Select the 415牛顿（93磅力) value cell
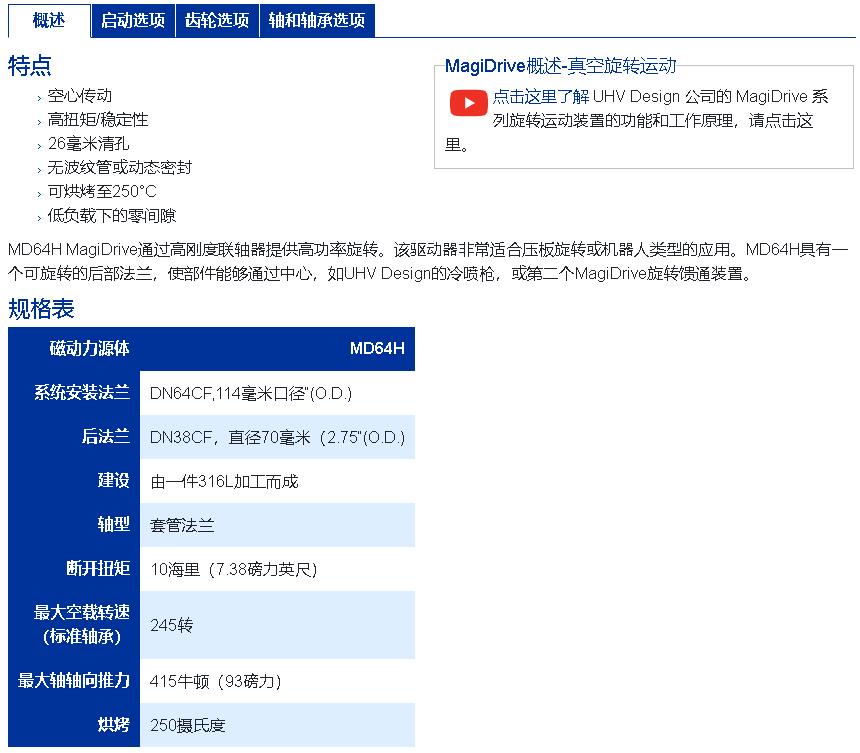This screenshot has width=860, height=753. click(278, 681)
